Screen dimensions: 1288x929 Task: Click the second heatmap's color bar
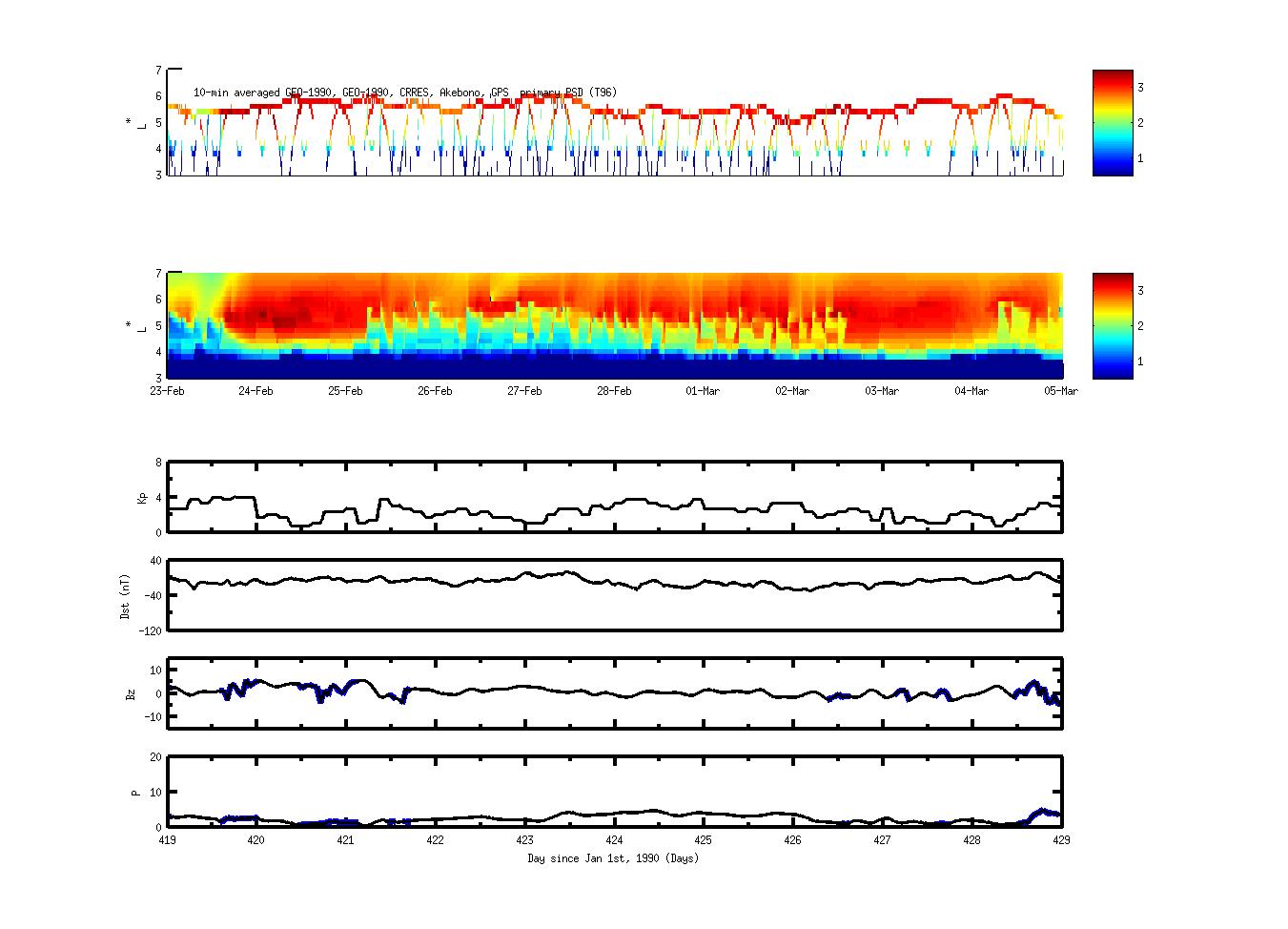click(1112, 325)
